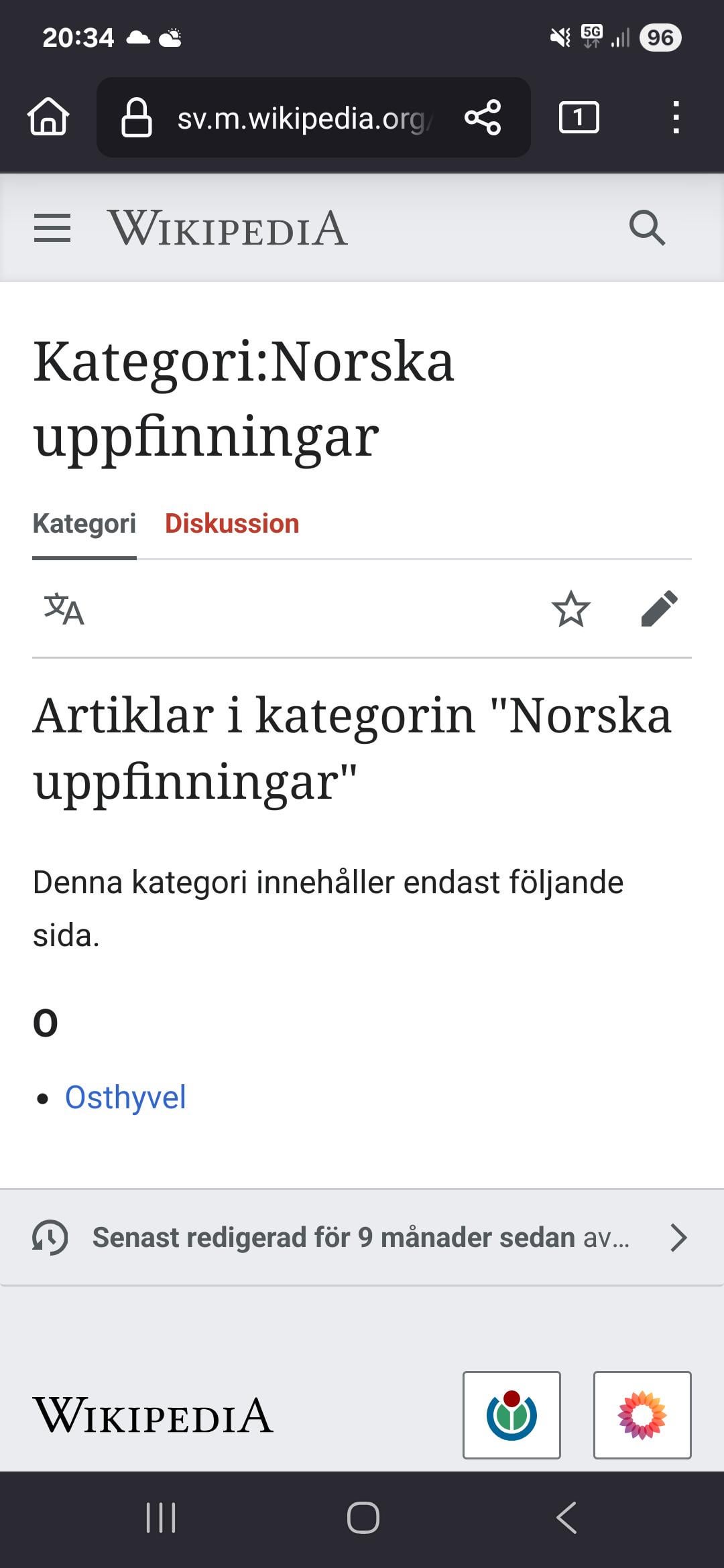Open the Wikipedia hamburger menu
The height and width of the screenshot is (1568, 724).
point(52,228)
